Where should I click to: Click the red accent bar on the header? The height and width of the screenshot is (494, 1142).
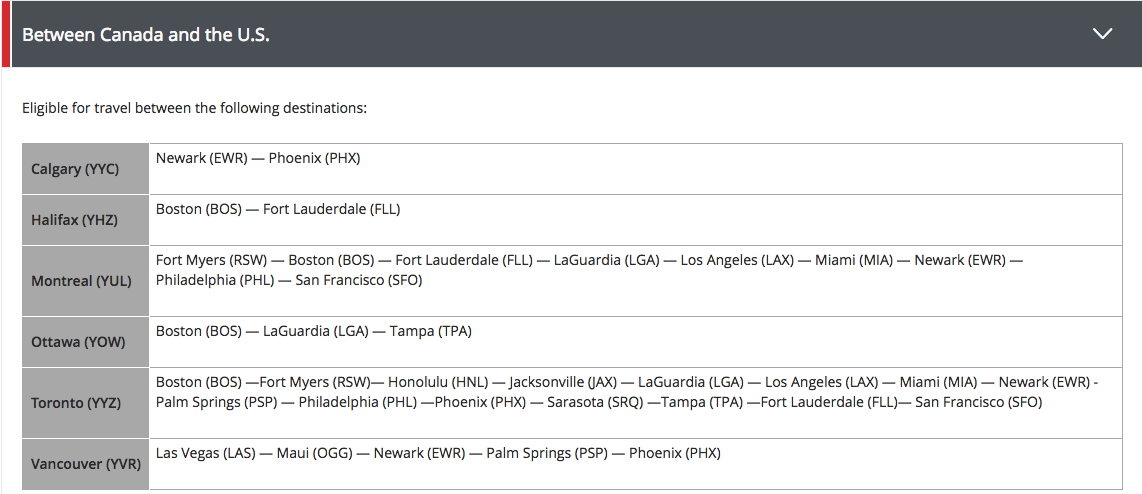click(5, 34)
